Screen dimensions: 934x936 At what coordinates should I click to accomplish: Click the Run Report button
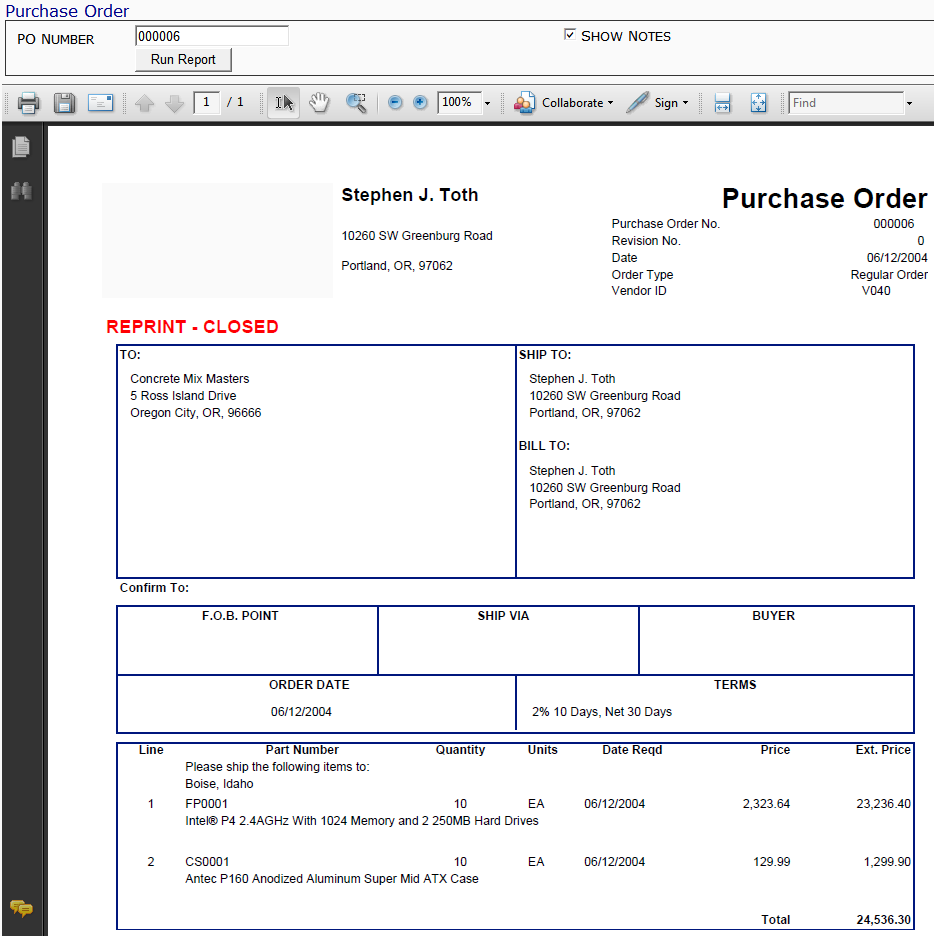click(183, 60)
